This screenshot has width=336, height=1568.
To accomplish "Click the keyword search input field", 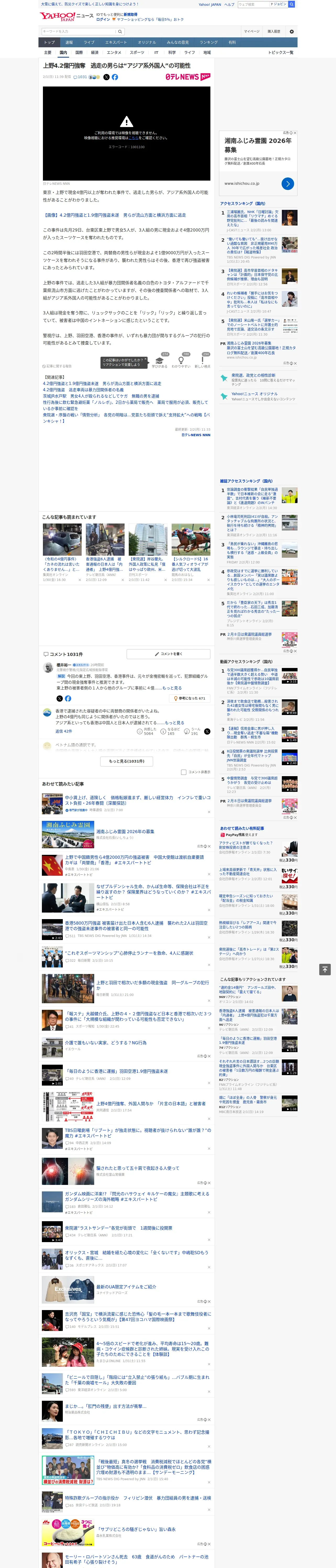I will coord(79,31).
